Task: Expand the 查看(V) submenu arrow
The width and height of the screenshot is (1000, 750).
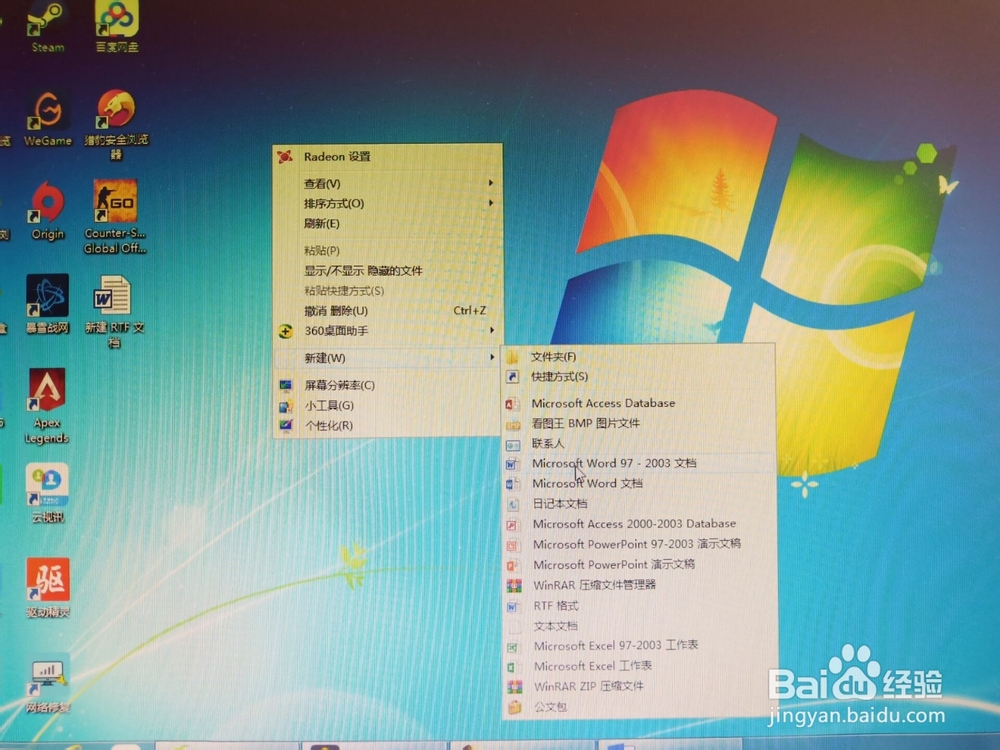Action: [490, 183]
